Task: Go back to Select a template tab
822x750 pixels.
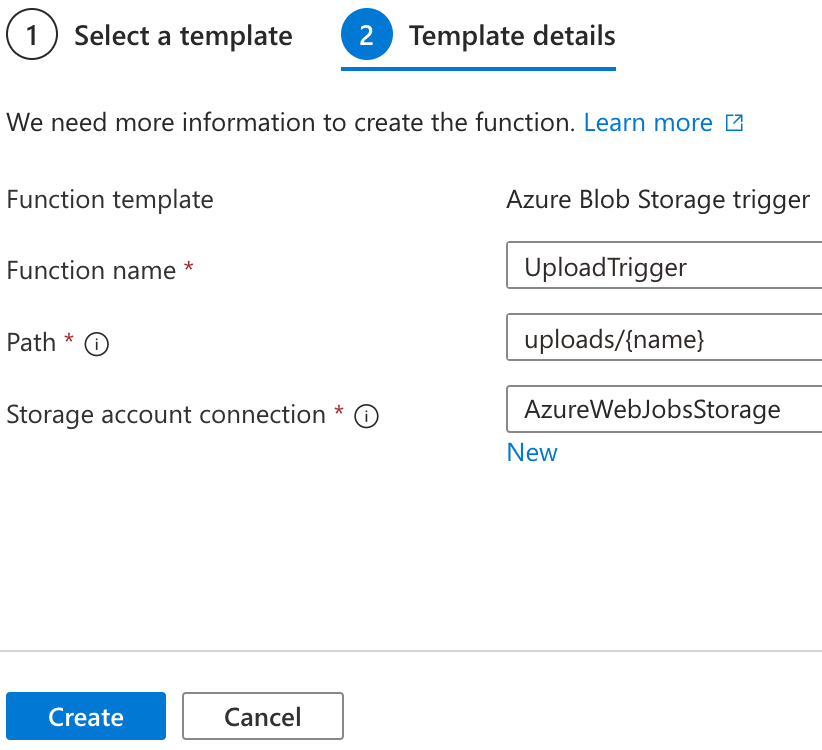Action: coord(183,37)
